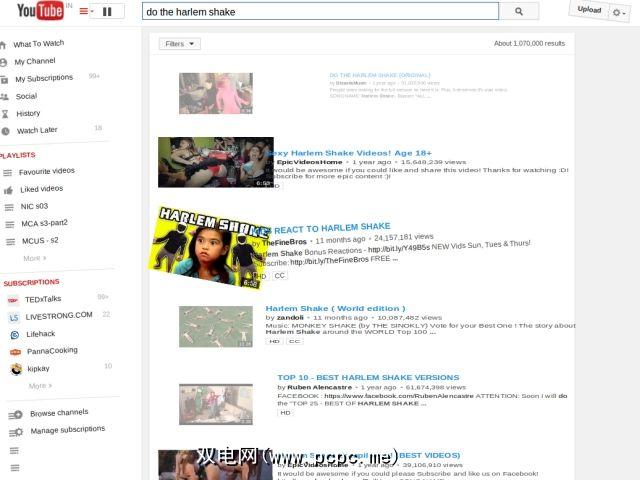Image resolution: width=640 pixels, height=480 pixels.
Task: Click the My Channel person icon
Action: [4, 62]
